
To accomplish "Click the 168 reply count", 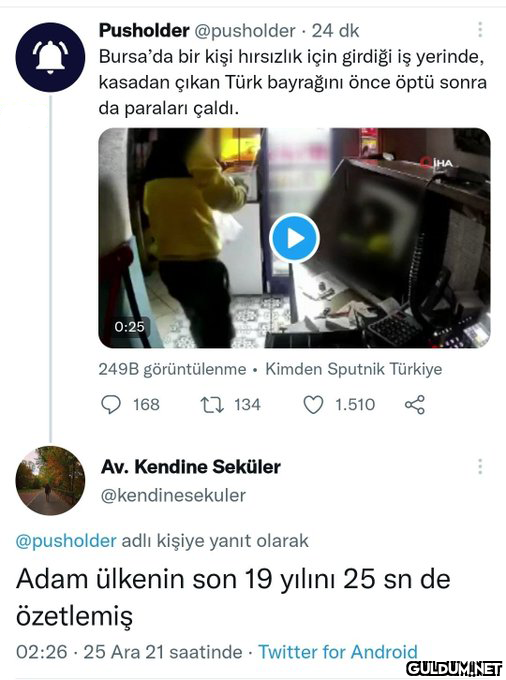I will coord(147,405).
